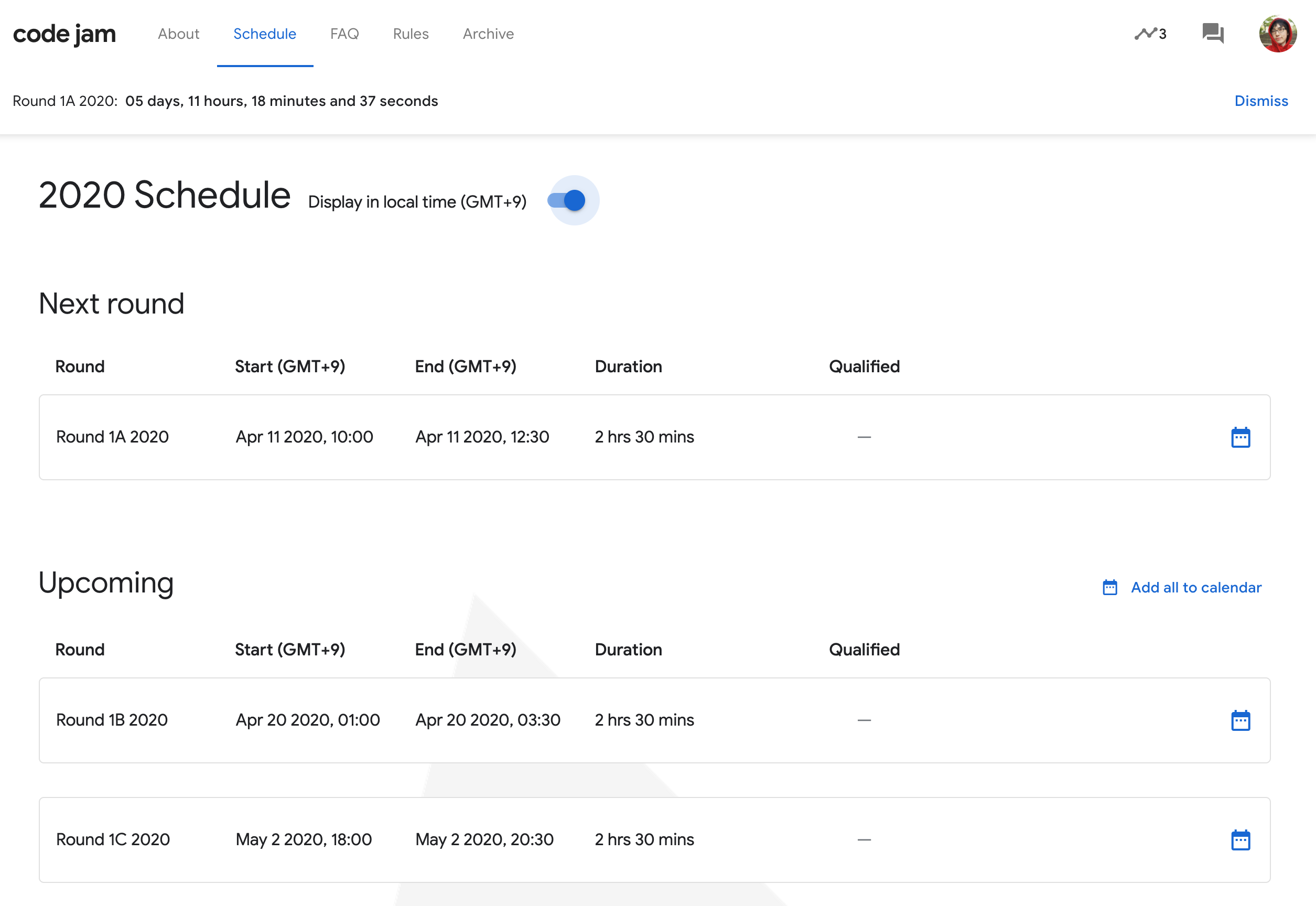Go to the Archive tab
The height and width of the screenshot is (906, 1316).
coord(488,34)
